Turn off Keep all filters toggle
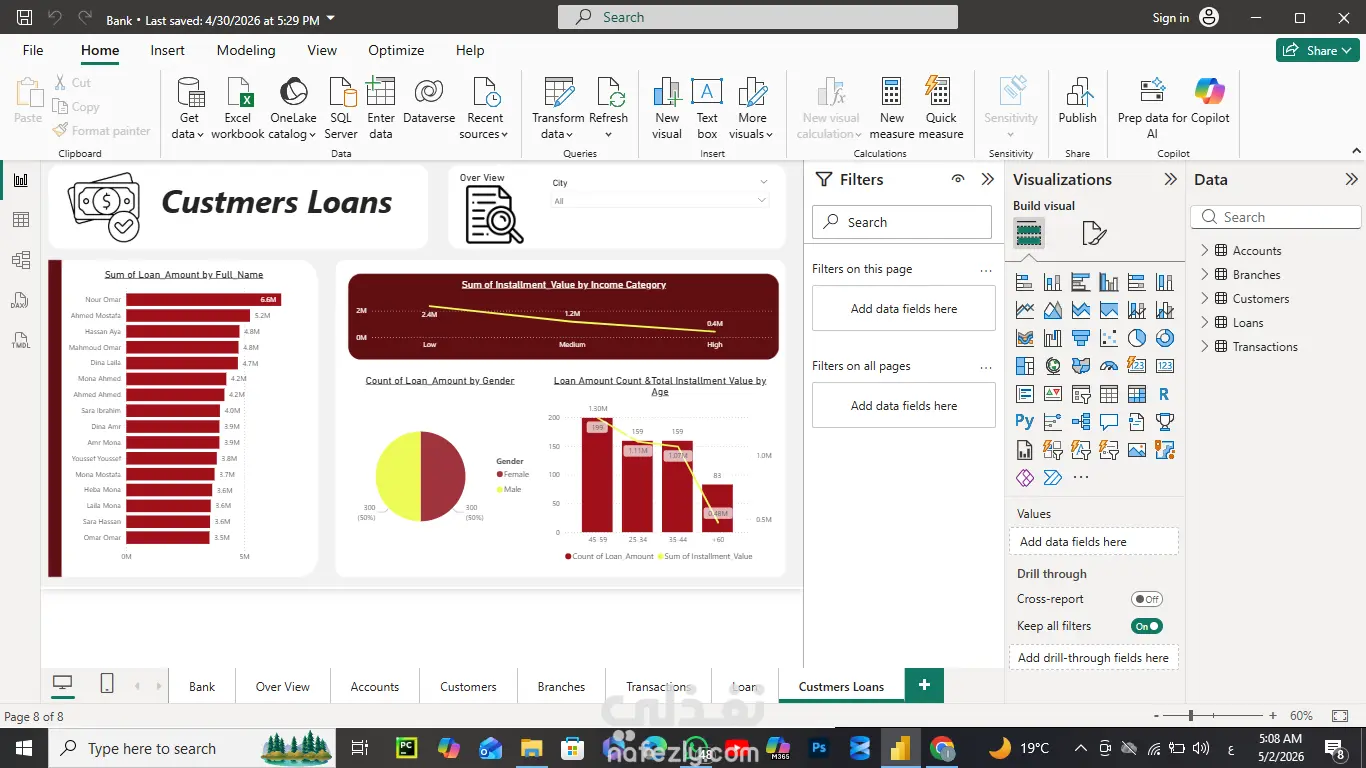This screenshot has width=1366, height=768. [1147, 626]
